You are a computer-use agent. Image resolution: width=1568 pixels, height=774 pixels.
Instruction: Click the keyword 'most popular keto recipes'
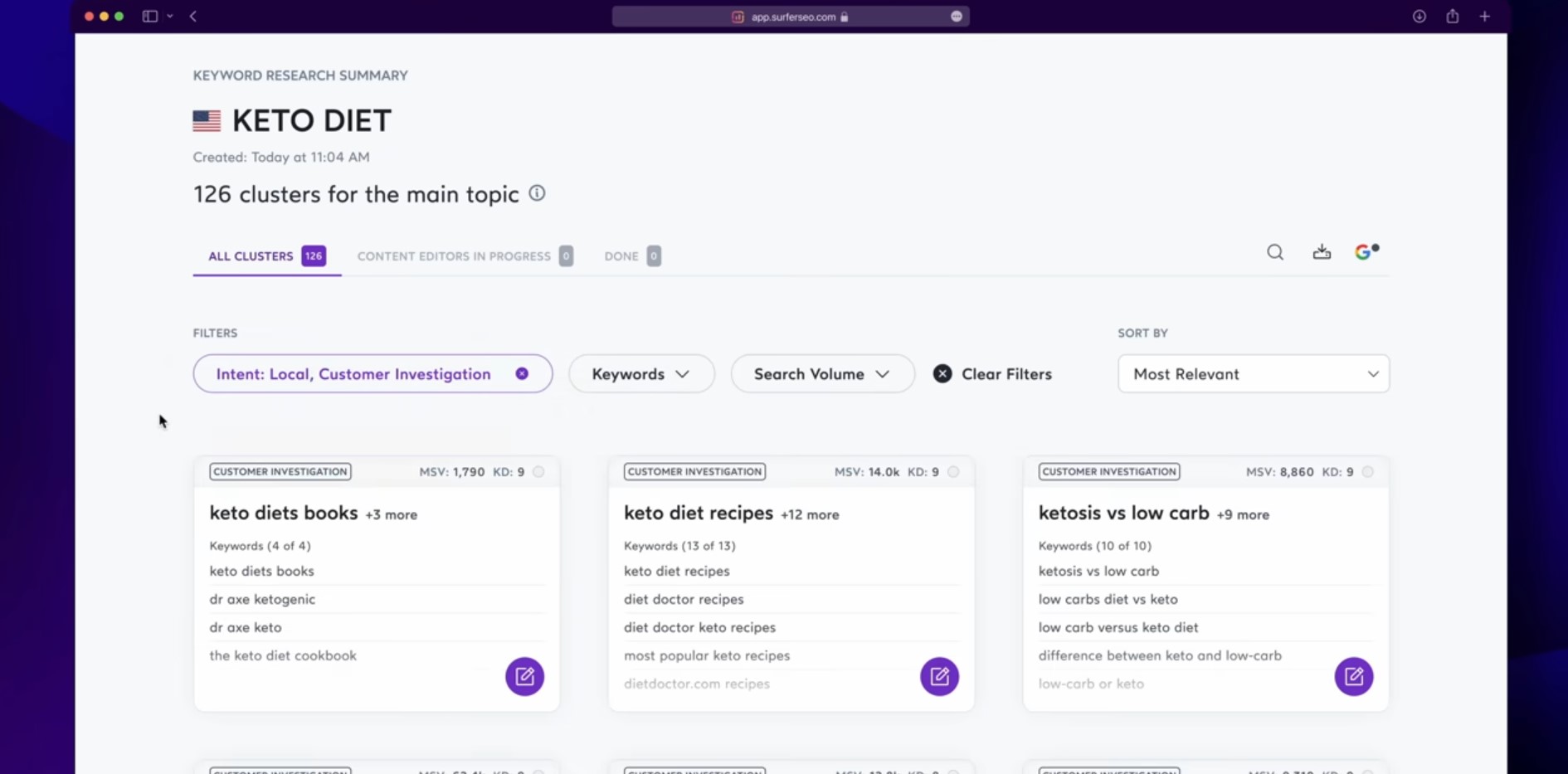coord(707,655)
